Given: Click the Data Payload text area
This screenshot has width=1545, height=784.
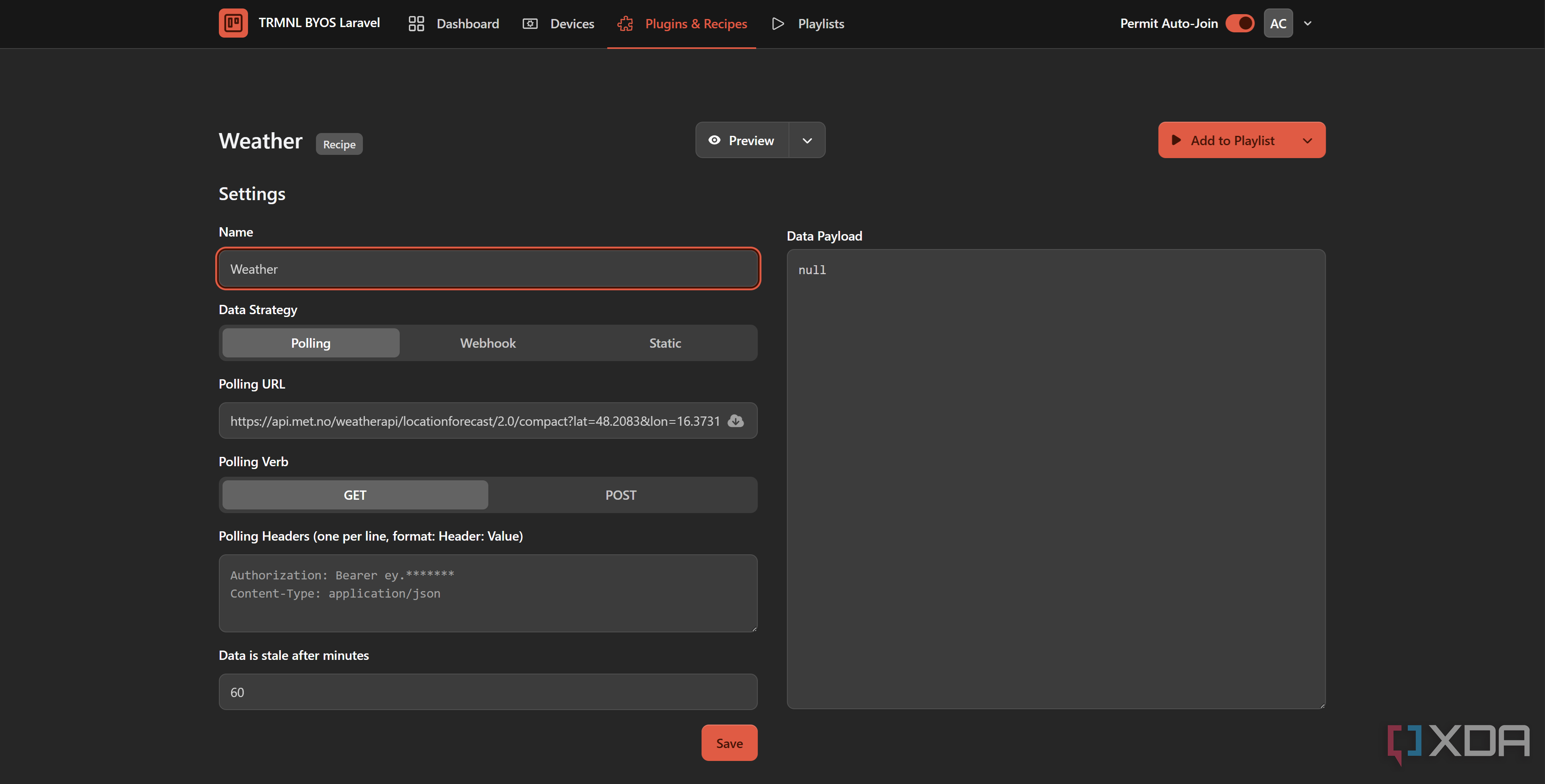Looking at the screenshot, I should point(1055,479).
